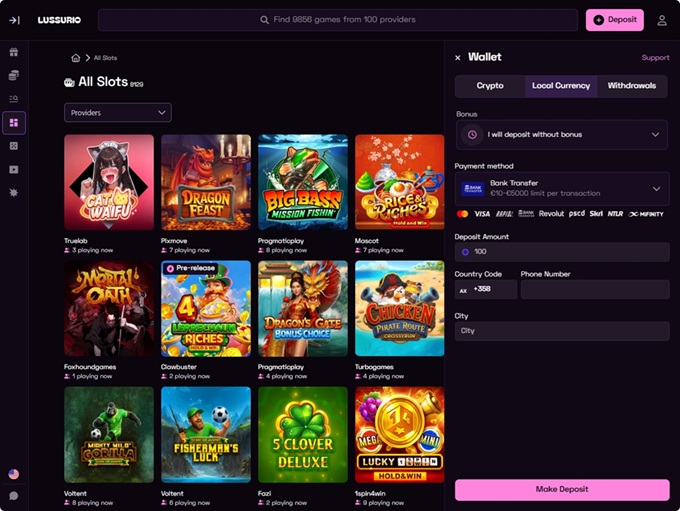Click the Deposit Amount field
This screenshot has width=680, height=511.
562,252
